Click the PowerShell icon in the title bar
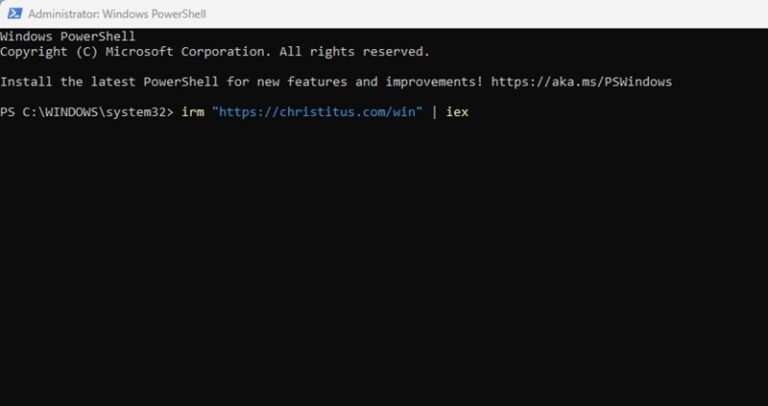 [x=14, y=13]
